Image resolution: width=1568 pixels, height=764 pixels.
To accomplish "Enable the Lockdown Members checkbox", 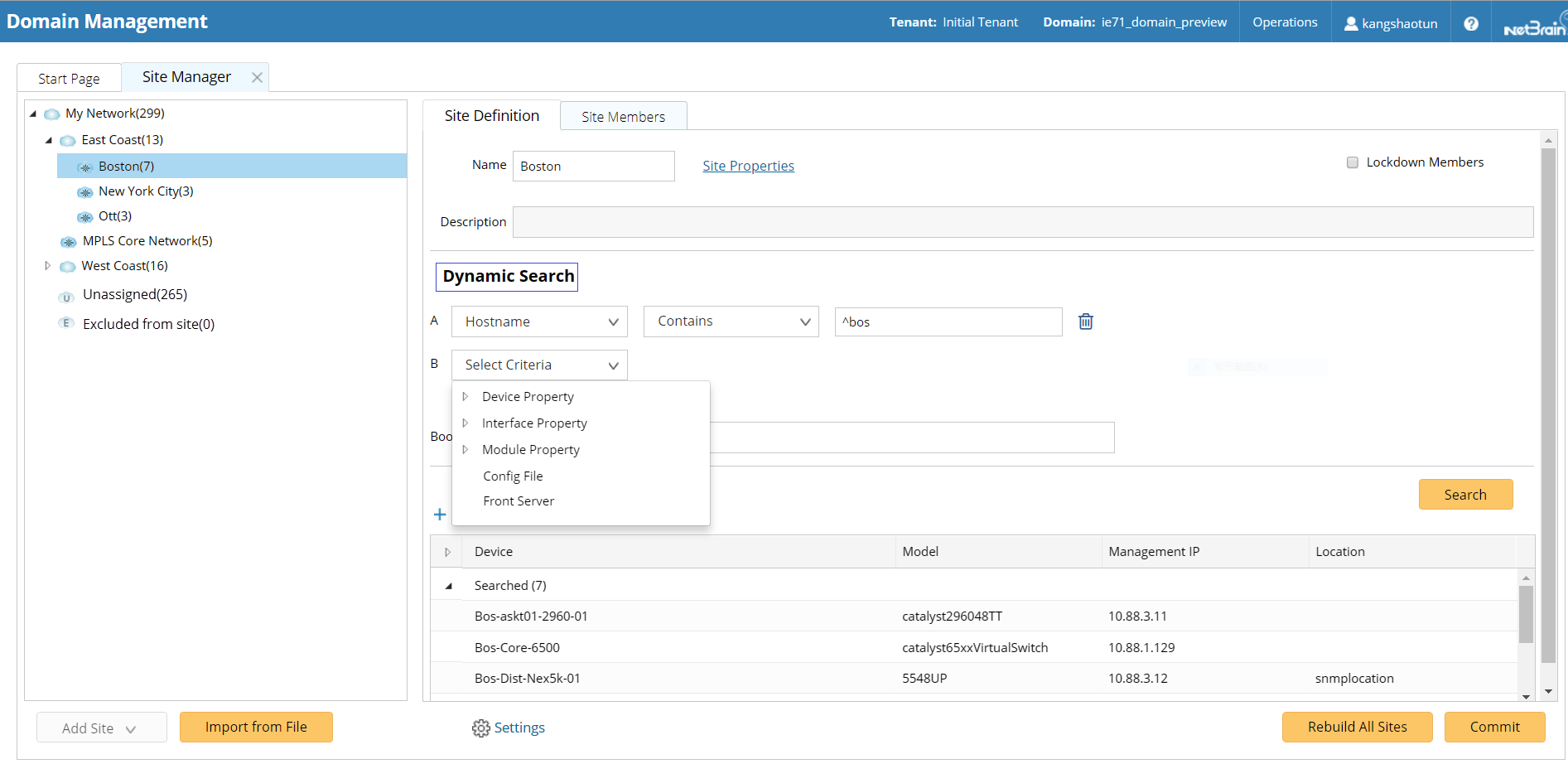I will point(1353,162).
